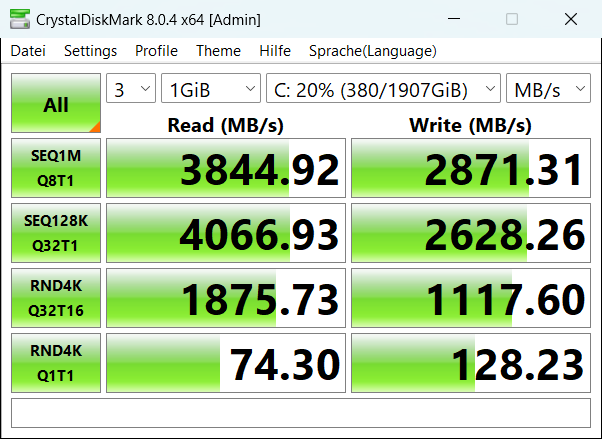The height and width of the screenshot is (439, 602).
Task: Open the Theme menu
Action: tap(218, 51)
